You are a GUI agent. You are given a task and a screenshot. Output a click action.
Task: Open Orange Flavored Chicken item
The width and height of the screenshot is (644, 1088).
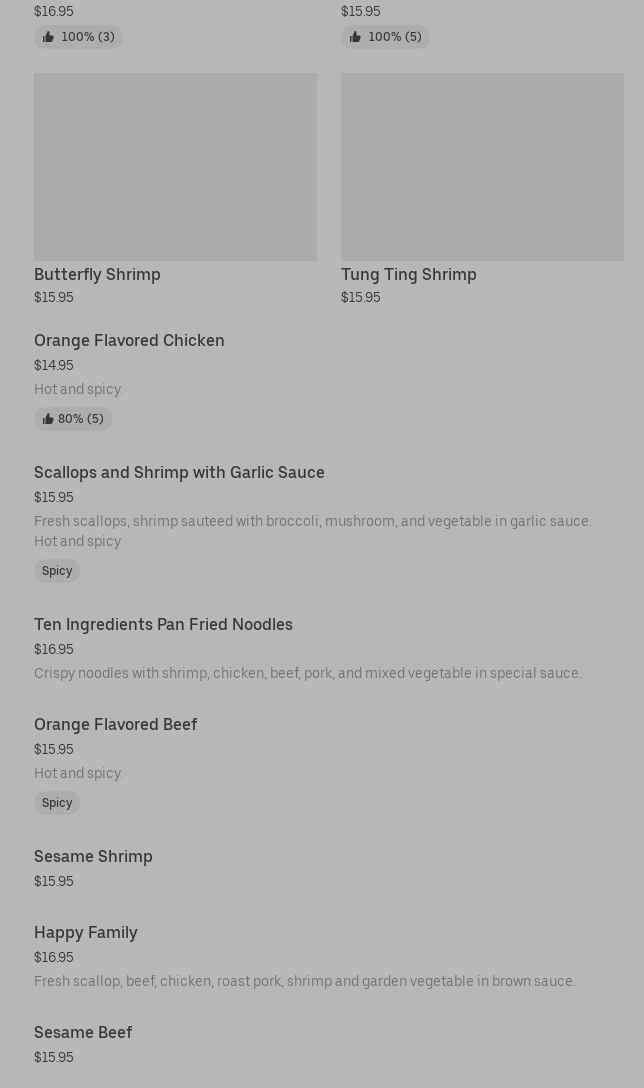point(129,340)
